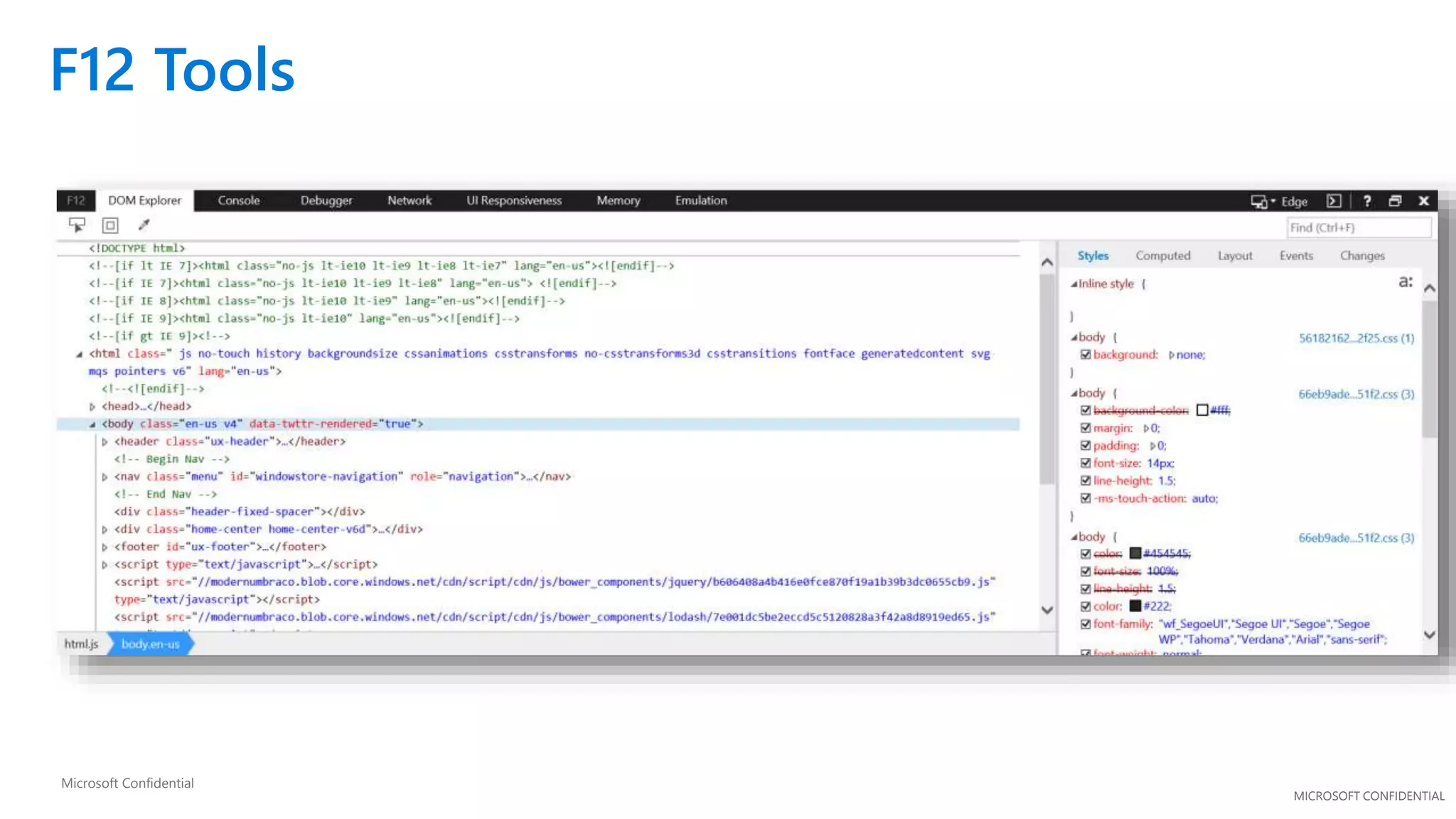Click the Select element tool icon
The height and width of the screenshot is (819, 1456).
click(x=77, y=225)
